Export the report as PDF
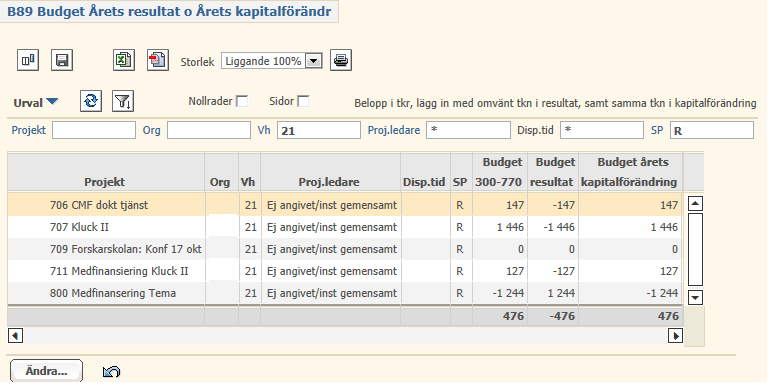772x385 pixels. (158, 61)
